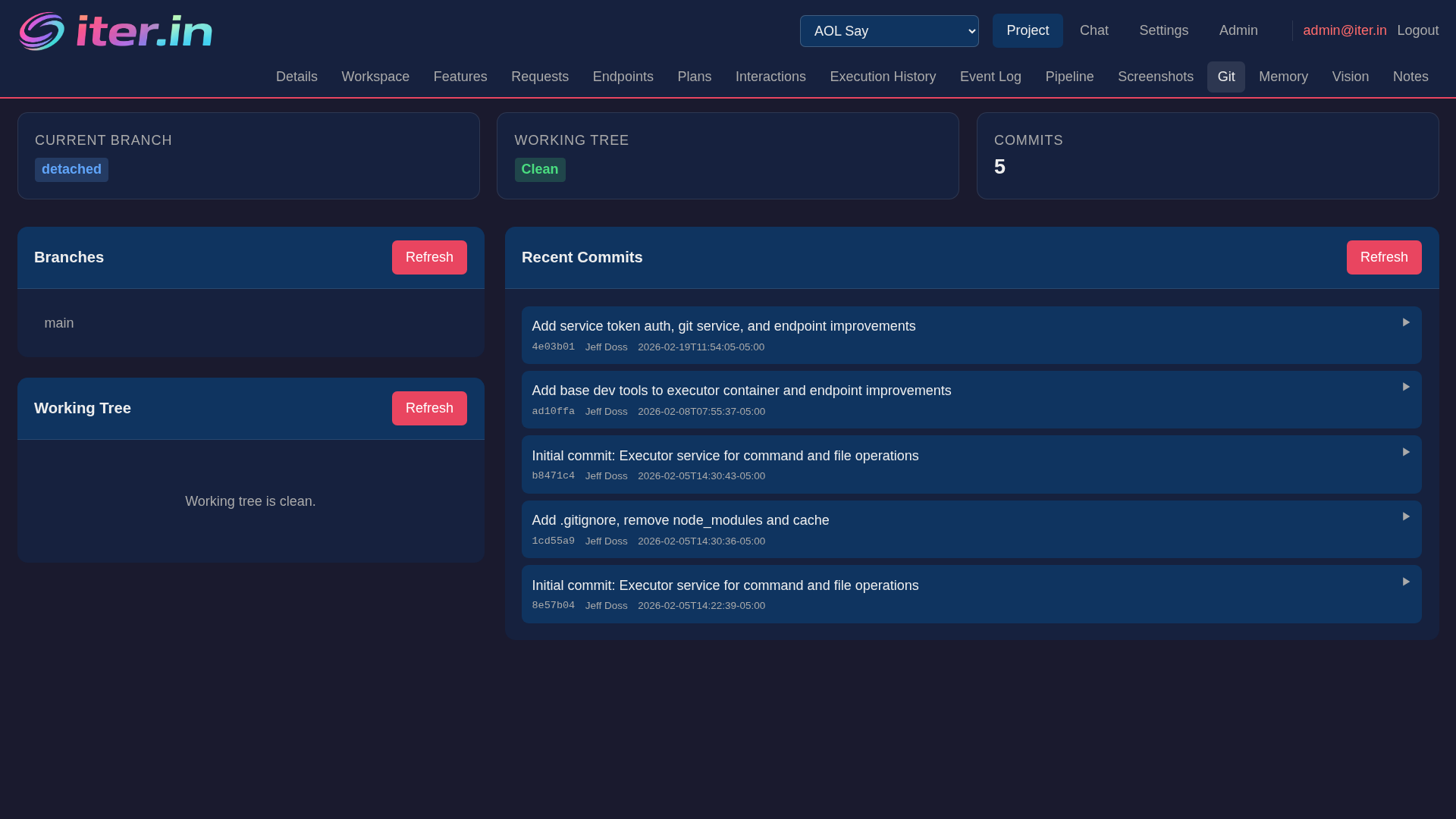Viewport: 1456px width, 819px height.
Task: Switch to the Details tab
Action: click(297, 77)
